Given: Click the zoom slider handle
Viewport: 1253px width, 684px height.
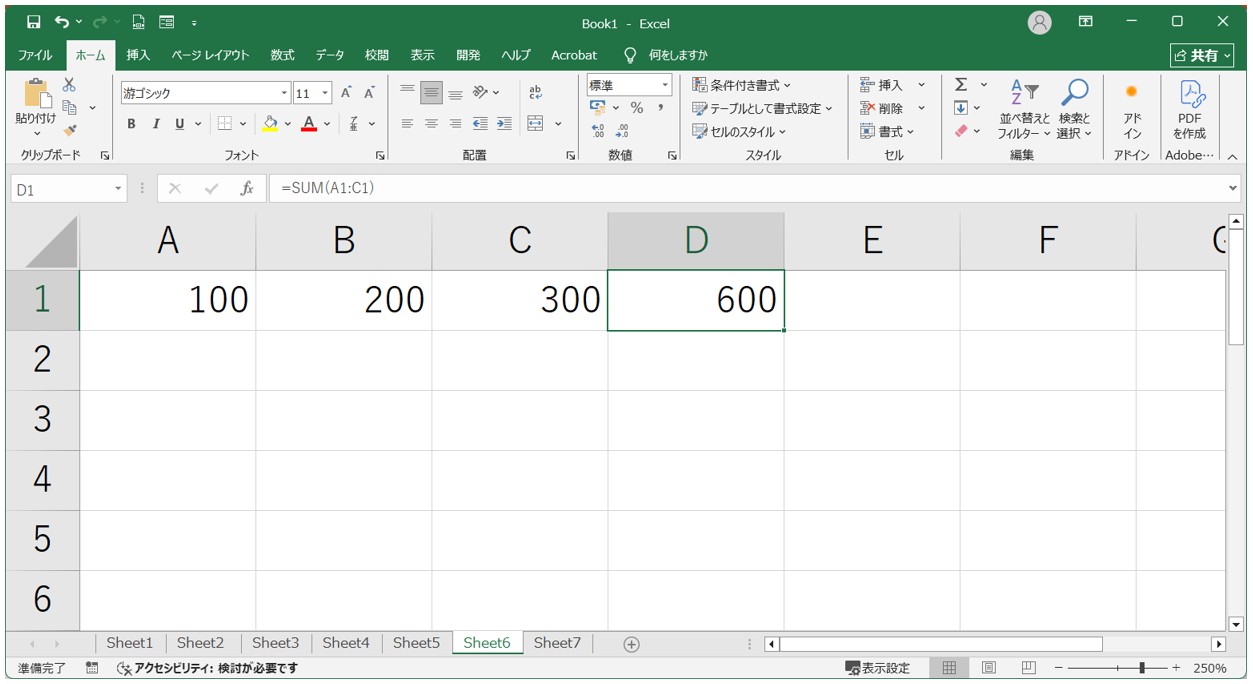Looking at the screenshot, I should pyautogui.click(x=1142, y=668).
